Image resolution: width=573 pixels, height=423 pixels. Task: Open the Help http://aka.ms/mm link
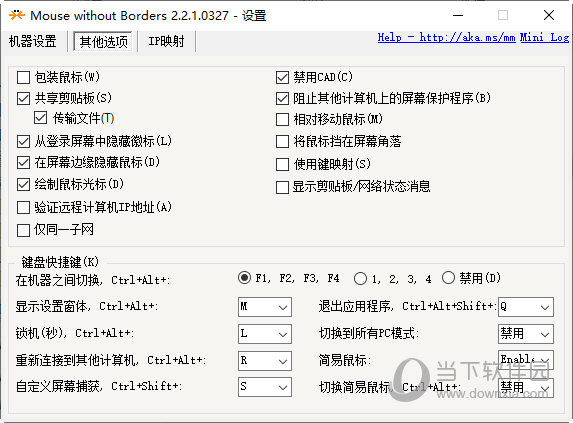click(x=446, y=37)
